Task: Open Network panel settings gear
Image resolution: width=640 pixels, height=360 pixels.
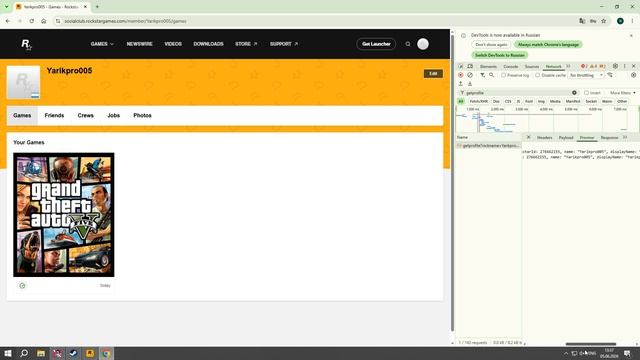Action: click(633, 75)
